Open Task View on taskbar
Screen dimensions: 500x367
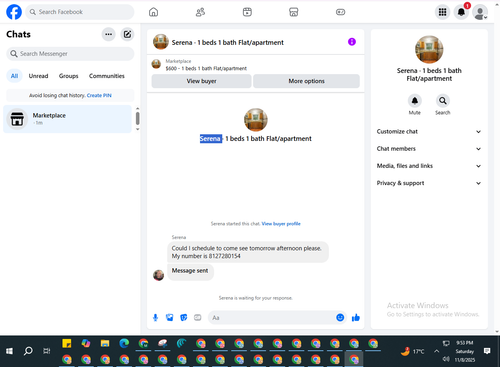(47, 351)
